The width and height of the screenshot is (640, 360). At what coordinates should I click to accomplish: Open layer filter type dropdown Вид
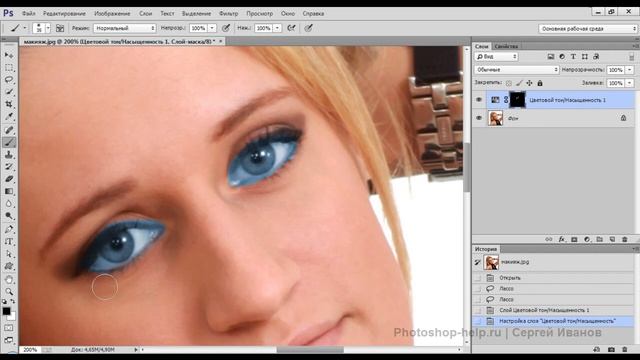pyautogui.click(x=496, y=57)
